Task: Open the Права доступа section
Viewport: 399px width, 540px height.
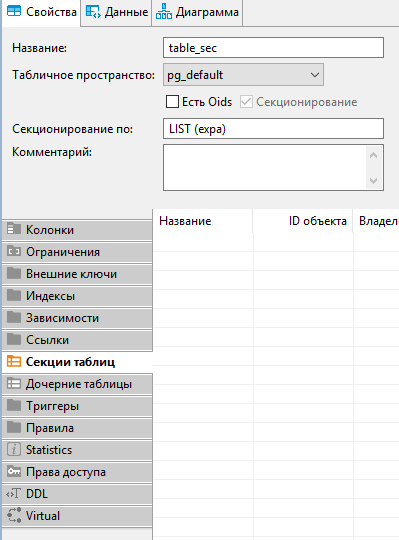Action: click(77, 472)
